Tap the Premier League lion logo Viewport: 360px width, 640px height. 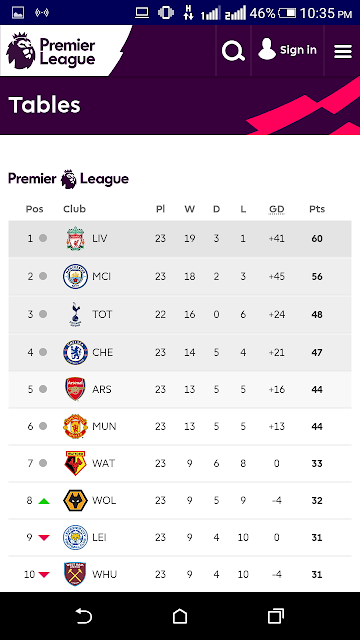21,51
